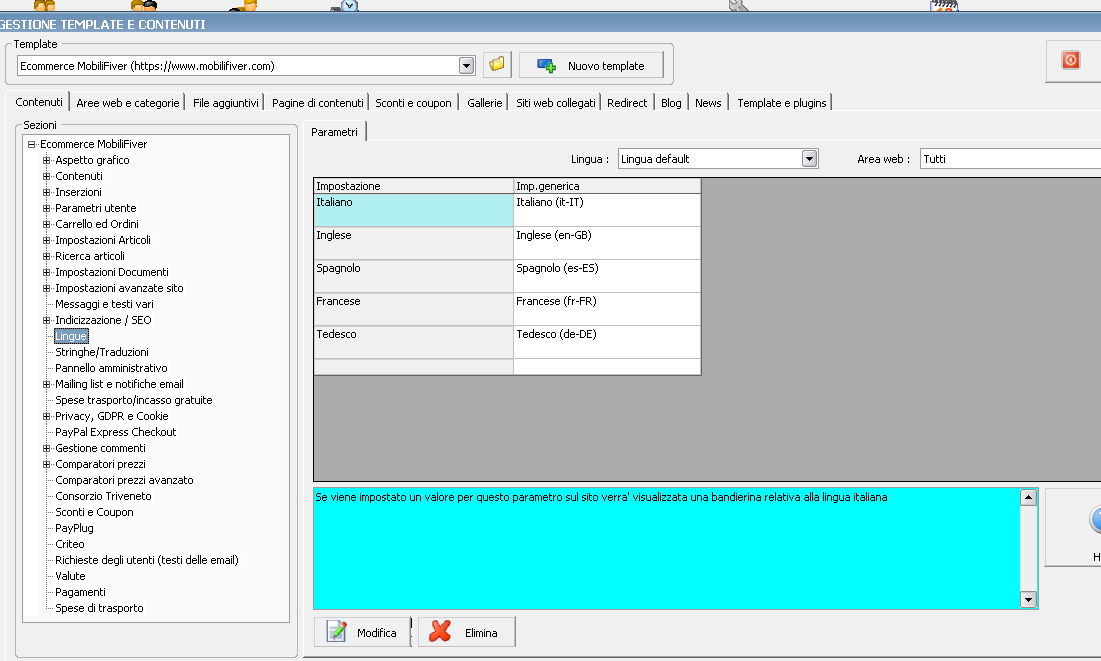The width and height of the screenshot is (1101, 661).
Task: Expand the Privacy, GDPR e Cookie node
Action: (x=46, y=417)
